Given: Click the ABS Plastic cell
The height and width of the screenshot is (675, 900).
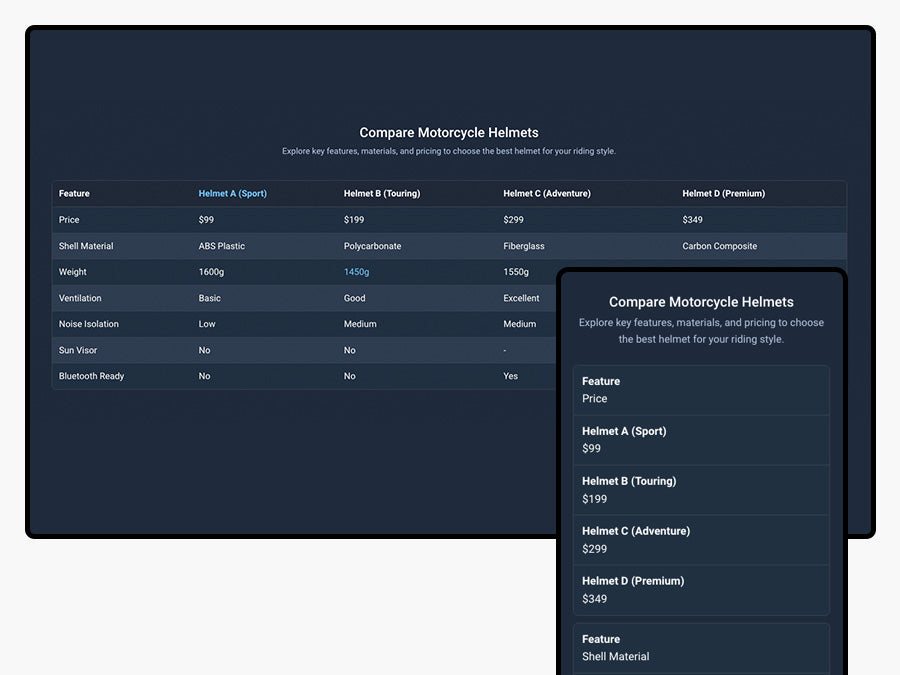Looking at the screenshot, I should point(221,246).
